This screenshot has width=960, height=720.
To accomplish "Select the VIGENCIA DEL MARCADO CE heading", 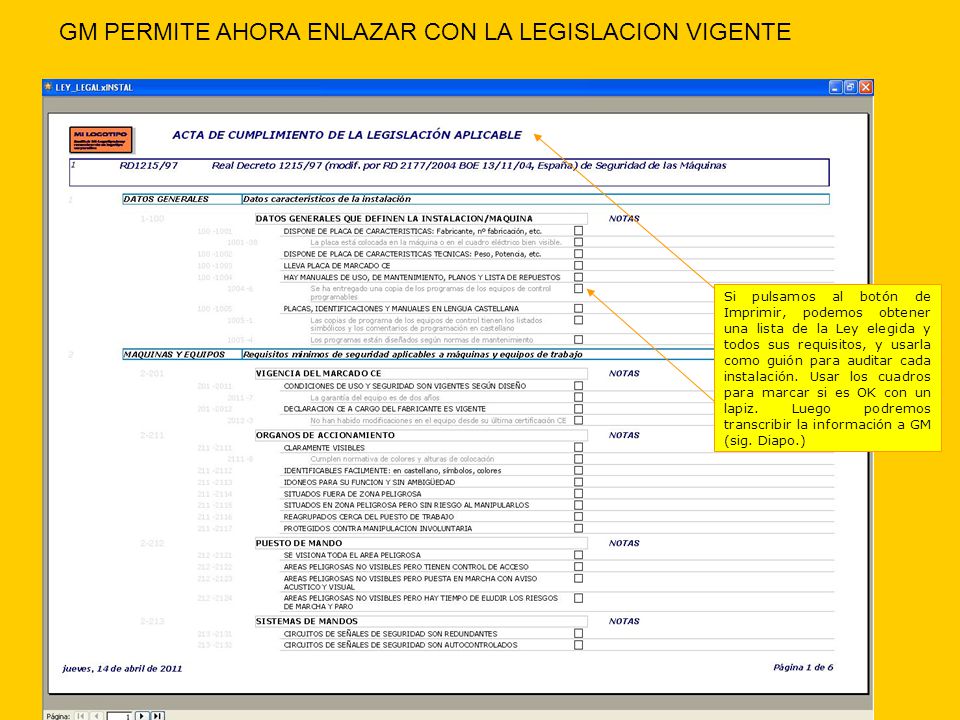I will [318, 373].
